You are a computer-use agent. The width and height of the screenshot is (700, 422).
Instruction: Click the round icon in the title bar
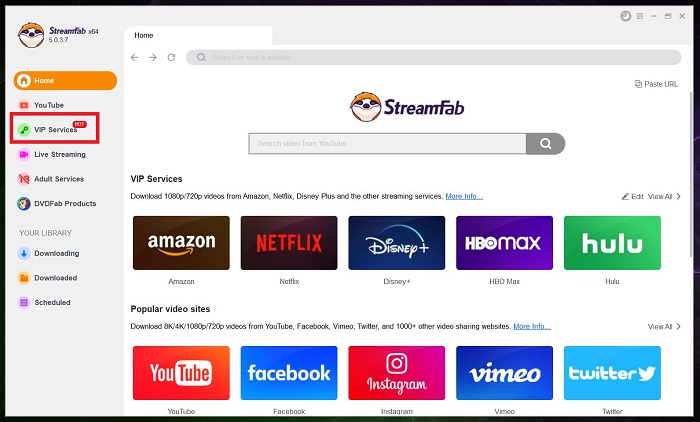625,16
